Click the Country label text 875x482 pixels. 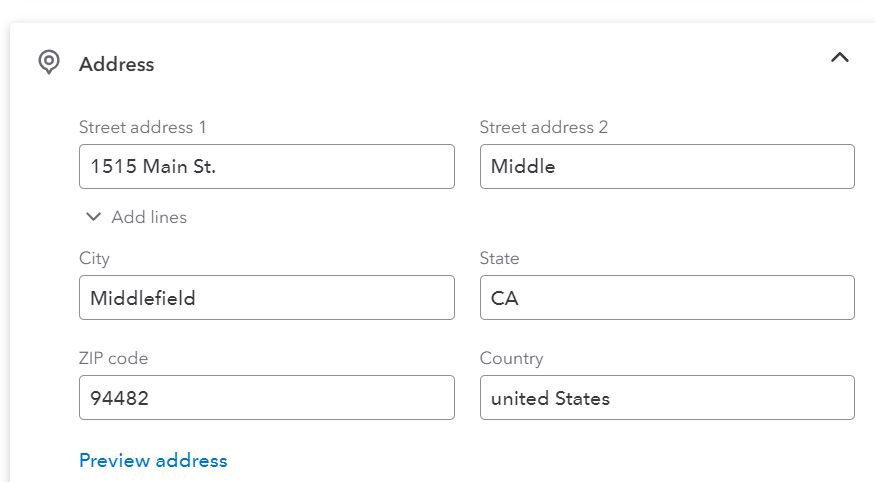pyautogui.click(x=511, y=358)
